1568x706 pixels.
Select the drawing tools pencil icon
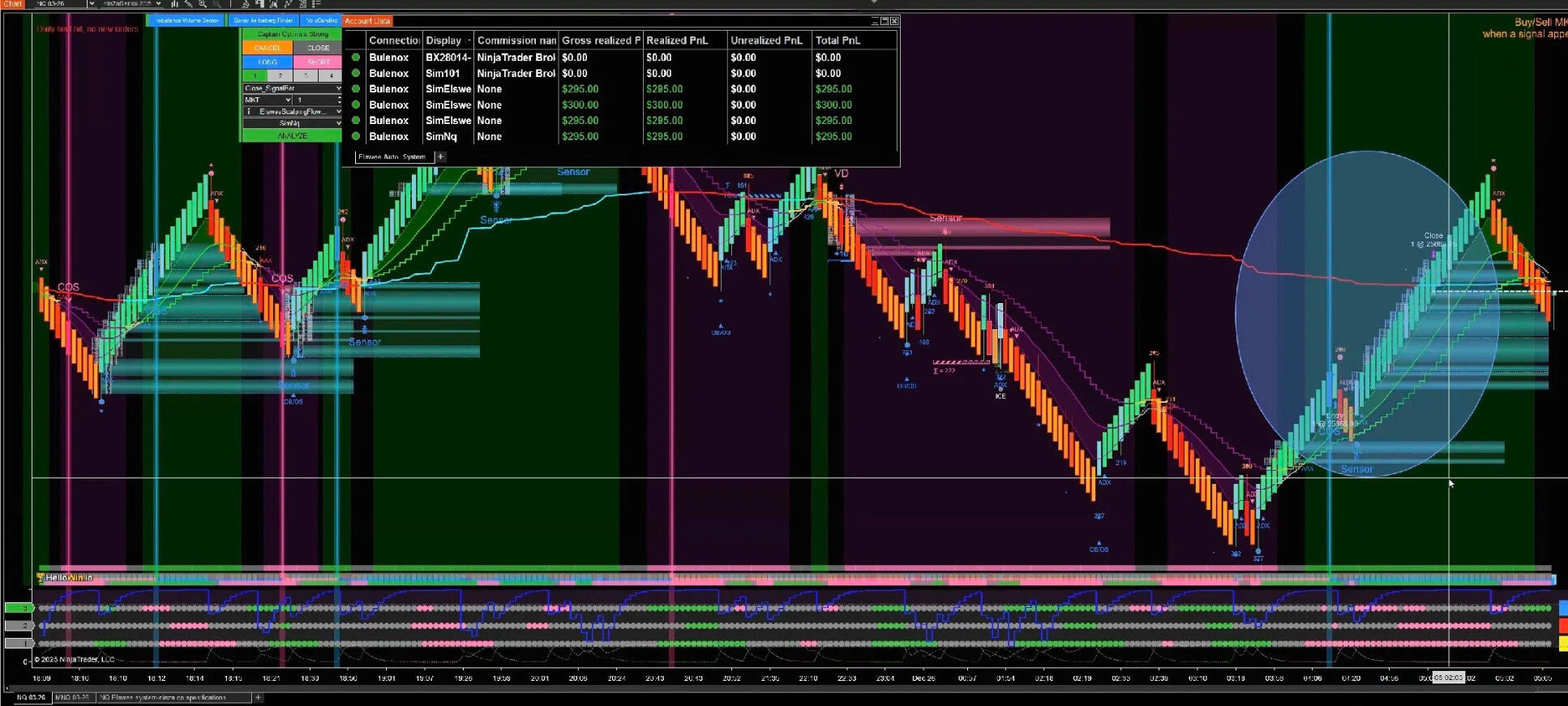tap(189, 4)
